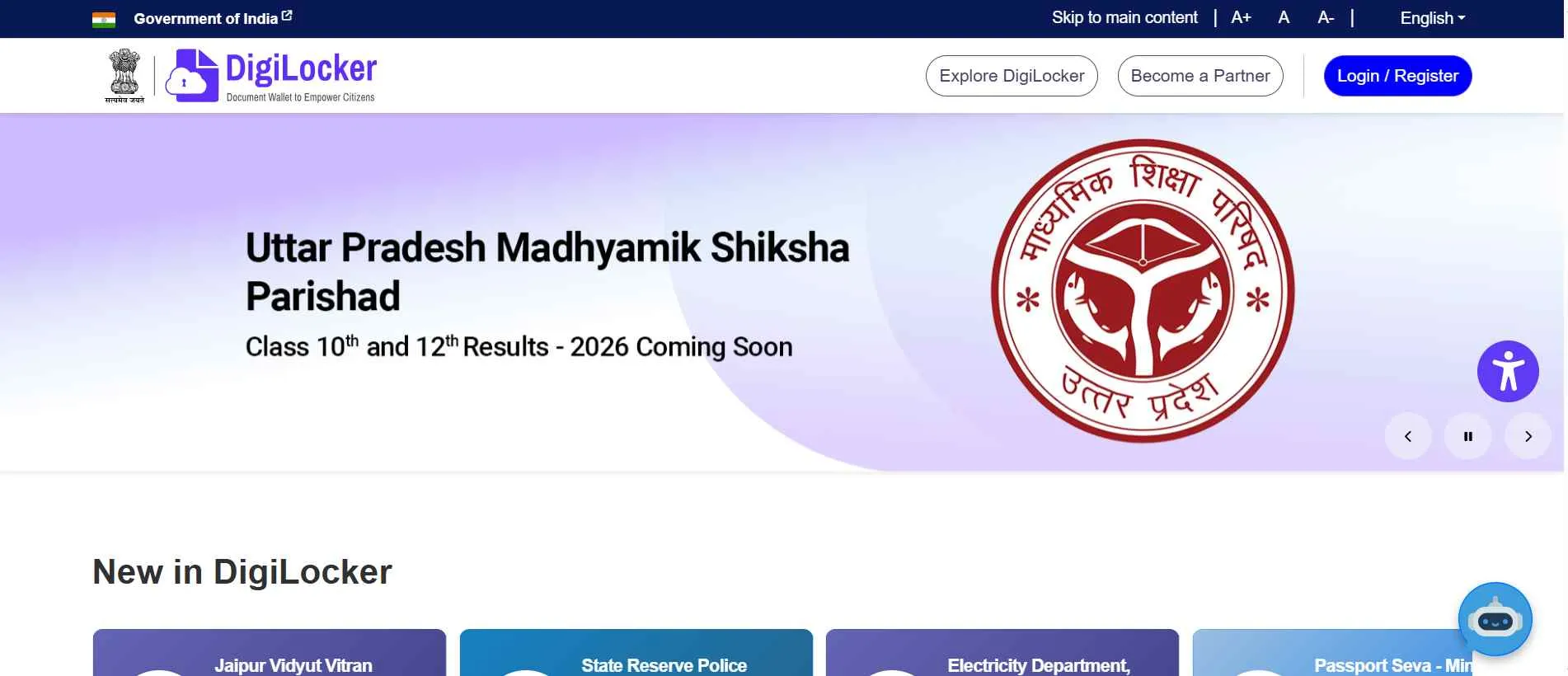Increase font size with A+
Viewport: 1568px width, 676px height.
click(x=1241, y=17)
